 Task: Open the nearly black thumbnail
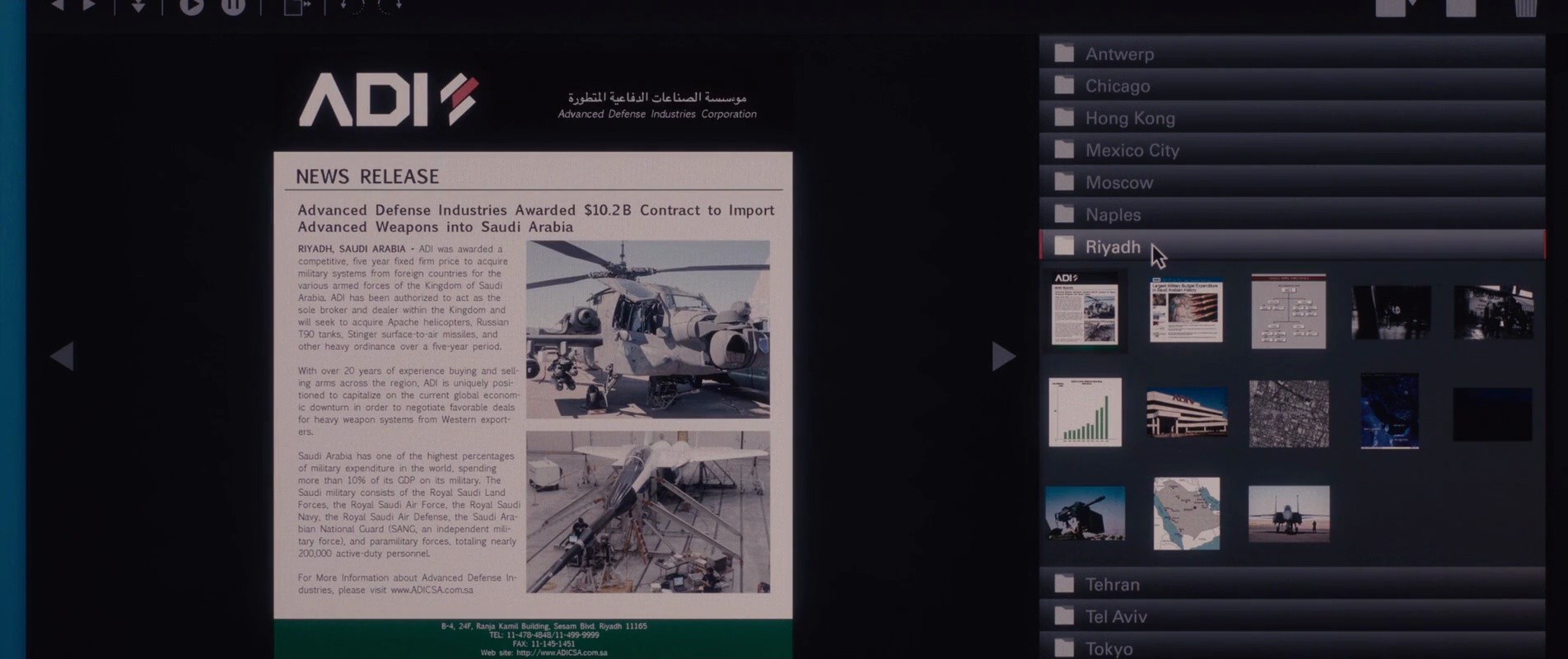pyautogui.click(x=1492, y=414)
